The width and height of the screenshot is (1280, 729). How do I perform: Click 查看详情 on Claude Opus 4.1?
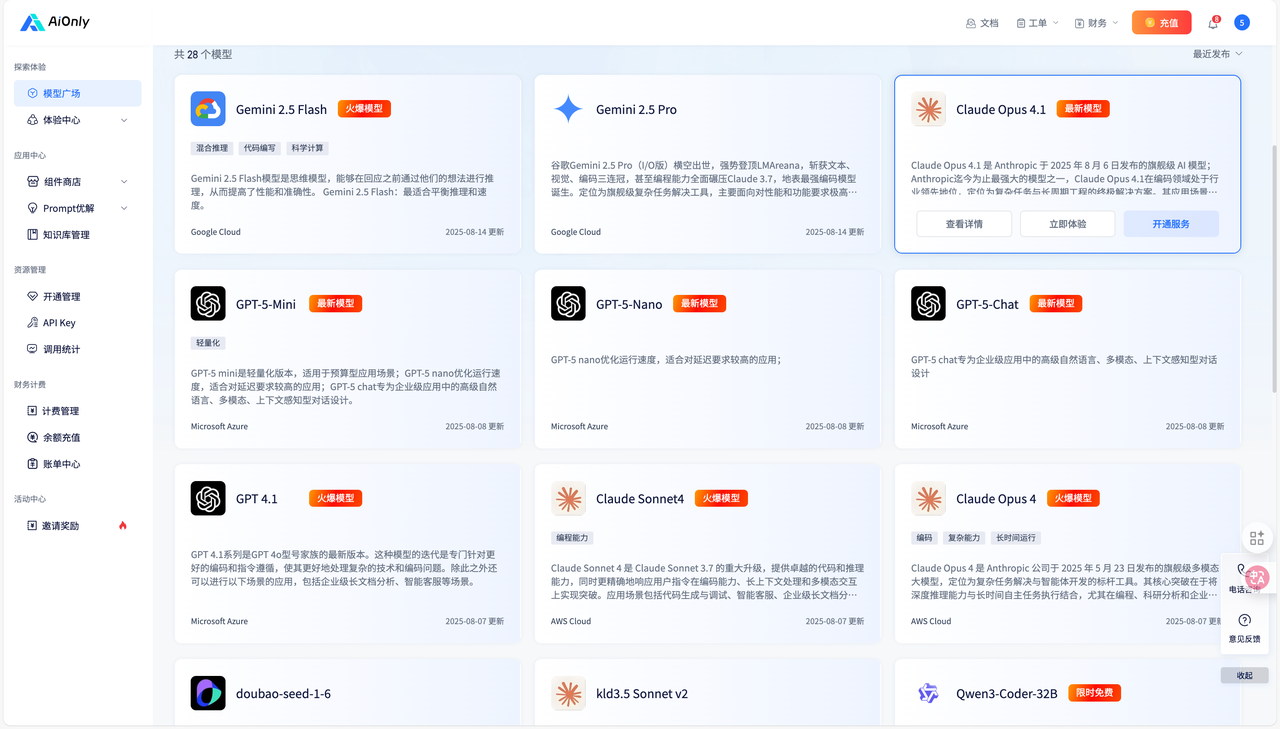[964, 224]
